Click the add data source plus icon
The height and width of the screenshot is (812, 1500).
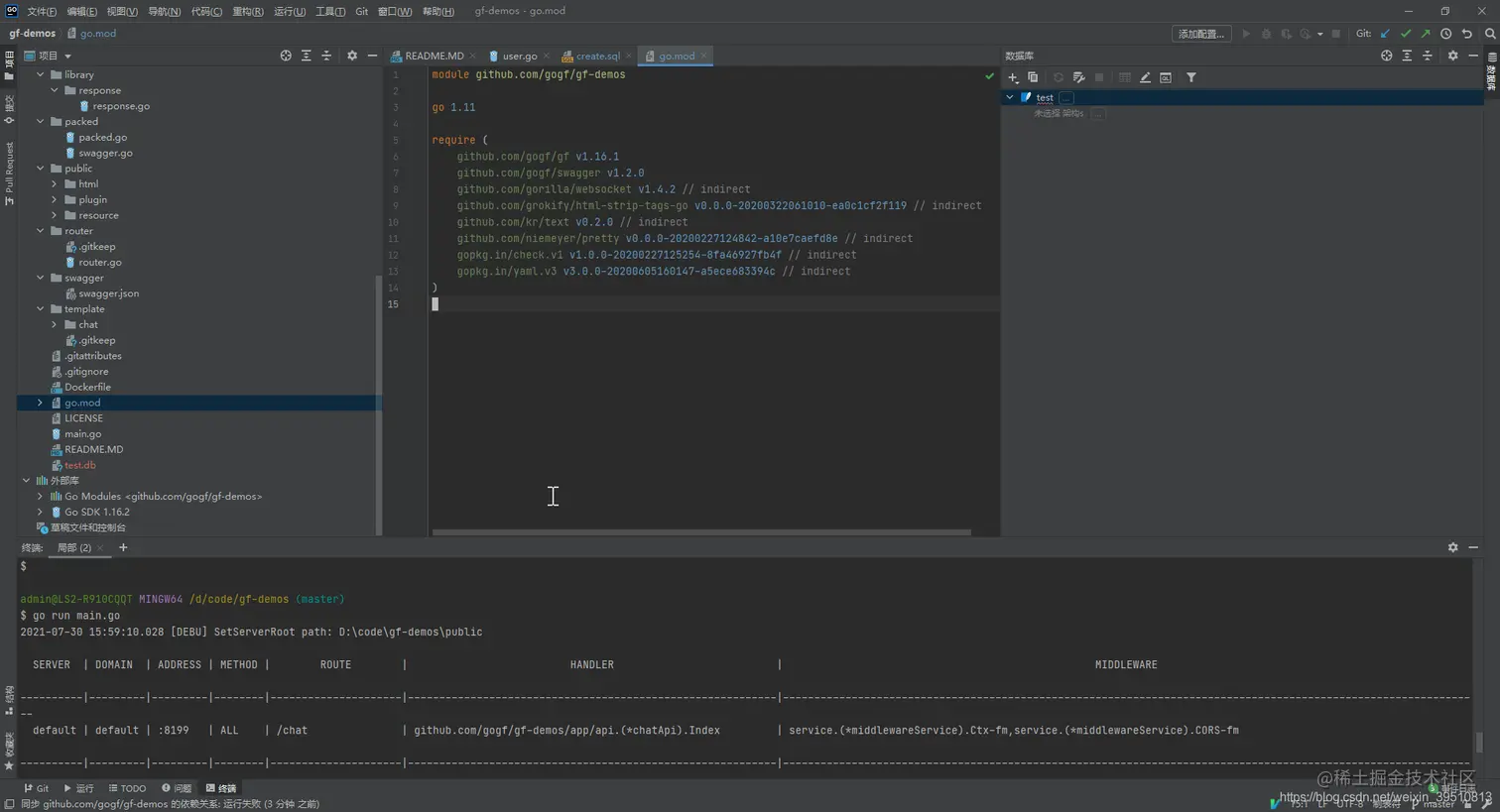point(1013,77)
